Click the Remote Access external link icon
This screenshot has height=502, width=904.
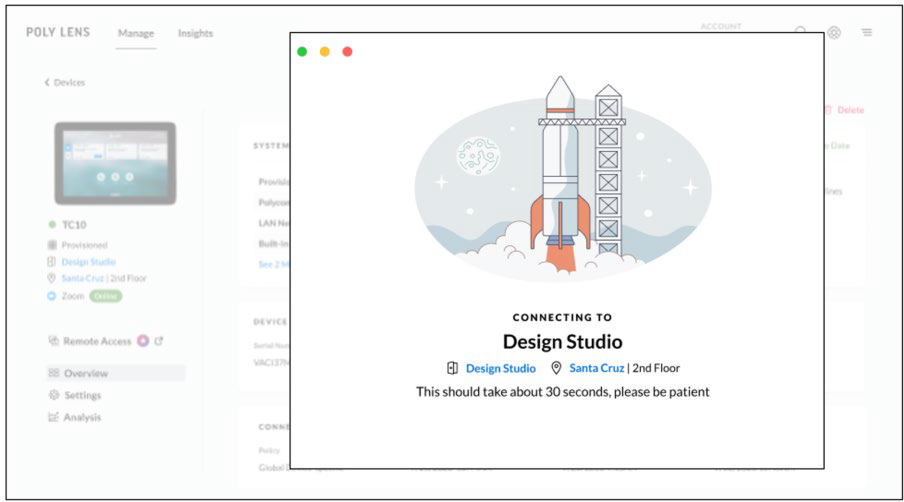point(159,341)
